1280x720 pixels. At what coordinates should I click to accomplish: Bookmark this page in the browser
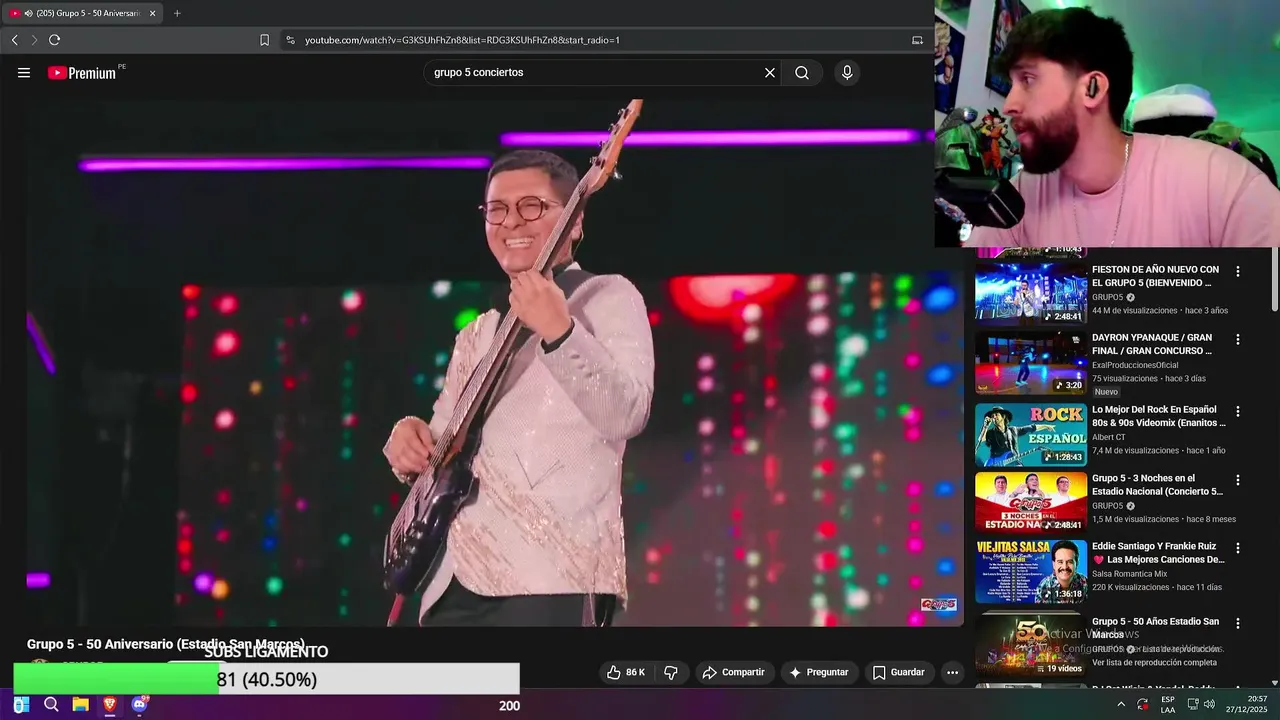click(264, 40)
